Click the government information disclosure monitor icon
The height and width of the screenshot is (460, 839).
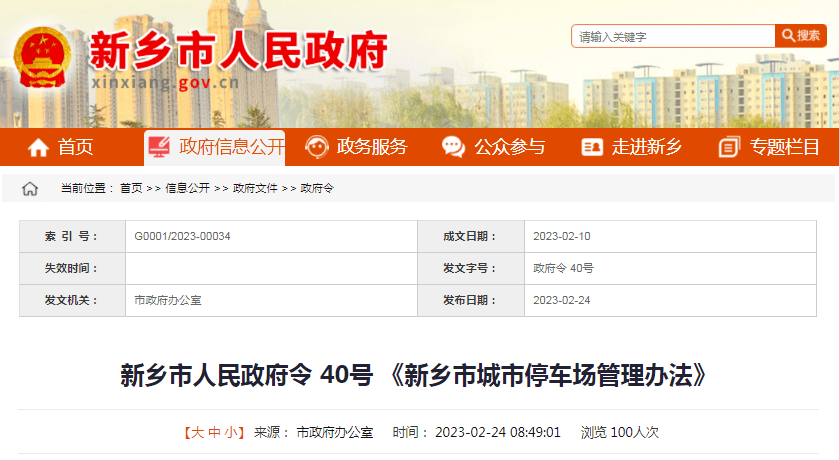click(x=159, y=147)
